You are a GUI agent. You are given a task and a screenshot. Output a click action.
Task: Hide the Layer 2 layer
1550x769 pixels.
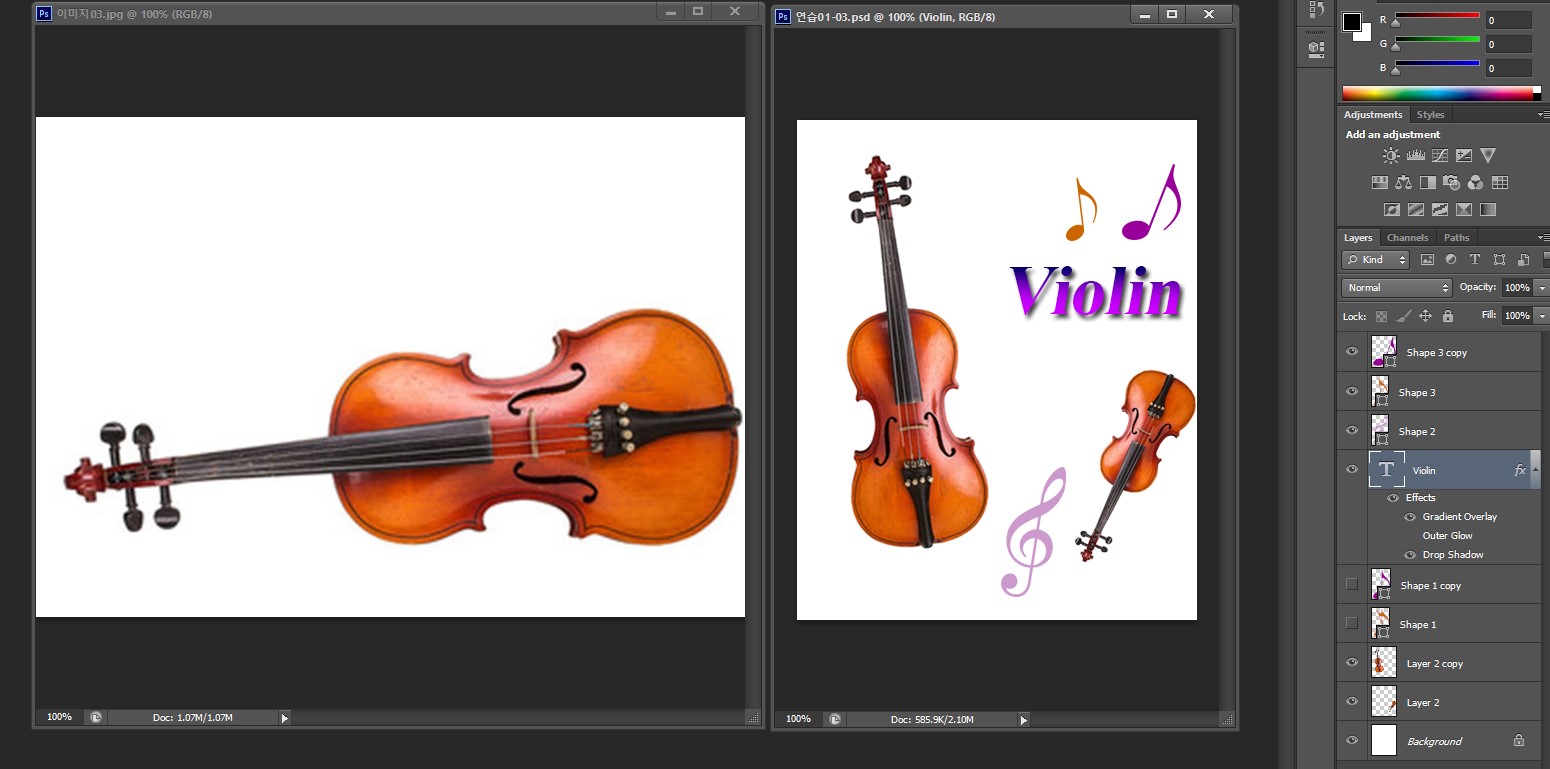[x=1352, y=702]
